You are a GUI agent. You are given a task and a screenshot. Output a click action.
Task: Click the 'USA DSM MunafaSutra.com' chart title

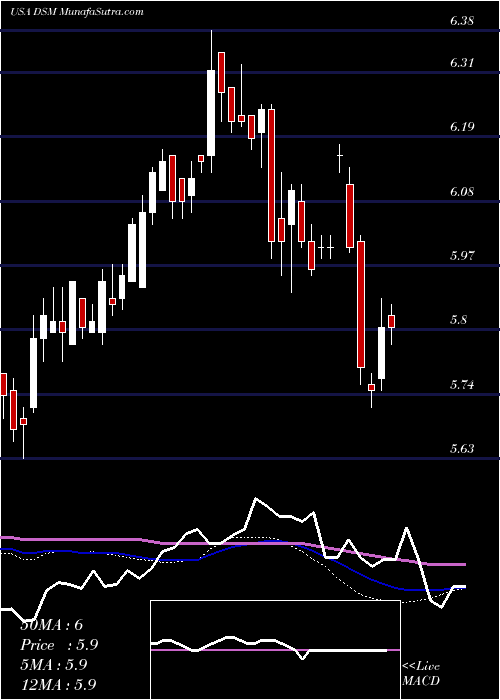coord(77,12)
